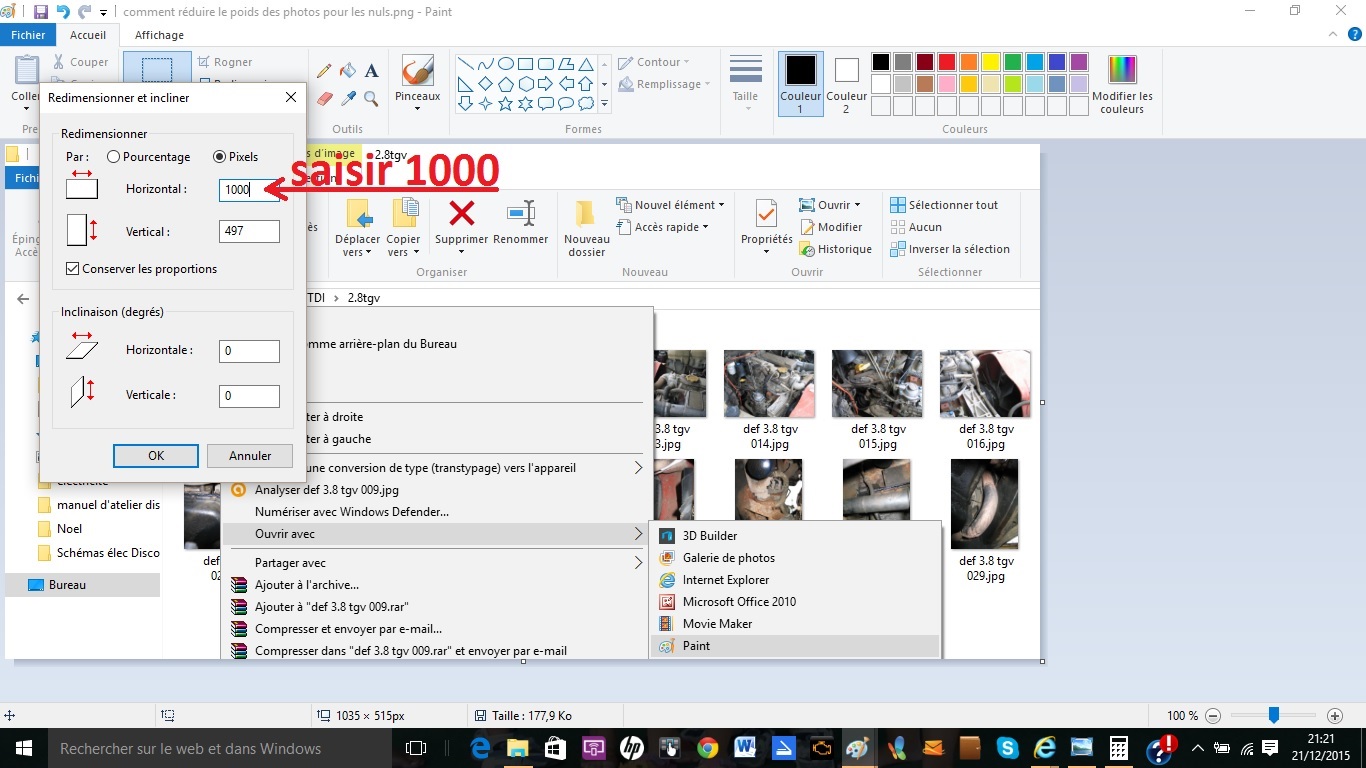Select the Pencil tool
Screen dimensions: 1366x768
pos(324,71)
